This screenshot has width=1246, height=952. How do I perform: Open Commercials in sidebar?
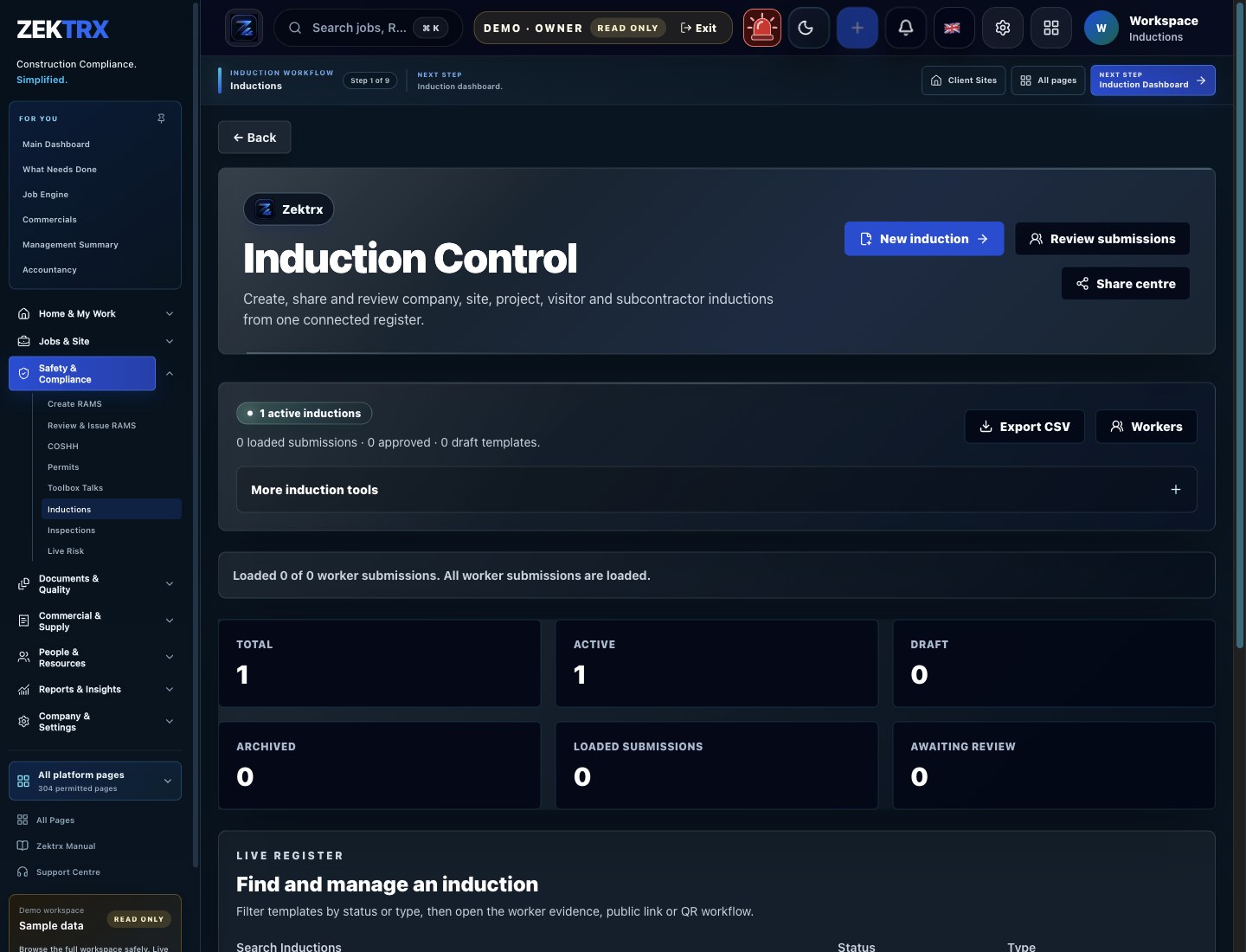[49, 220]
